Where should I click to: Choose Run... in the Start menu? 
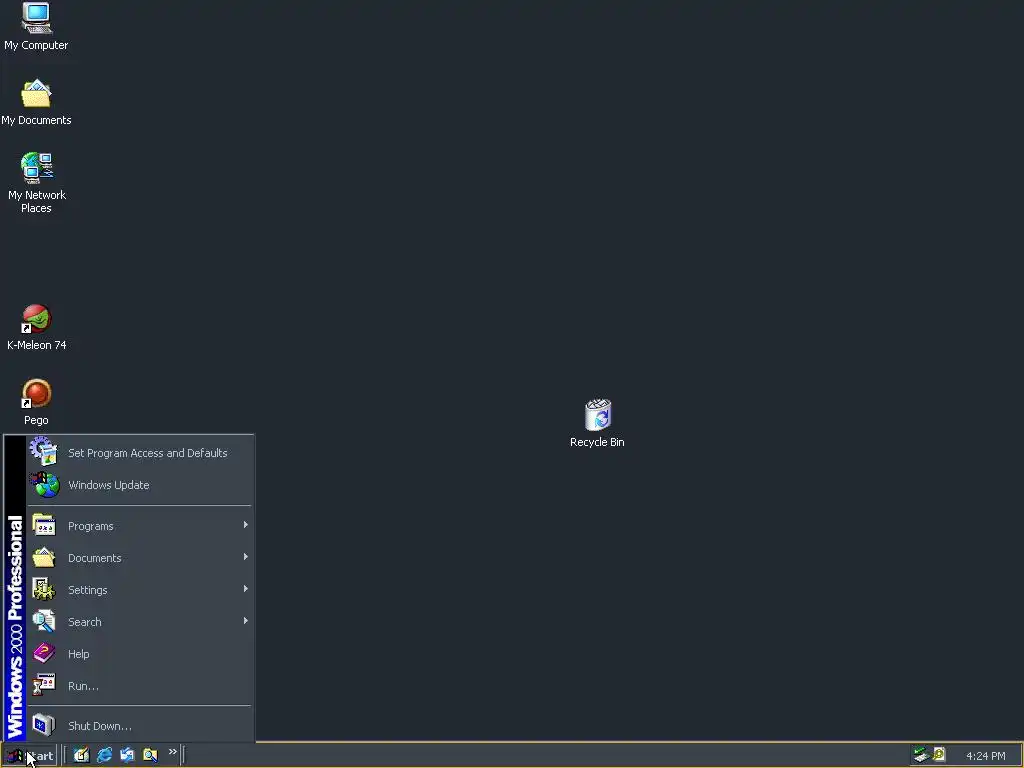140,686
